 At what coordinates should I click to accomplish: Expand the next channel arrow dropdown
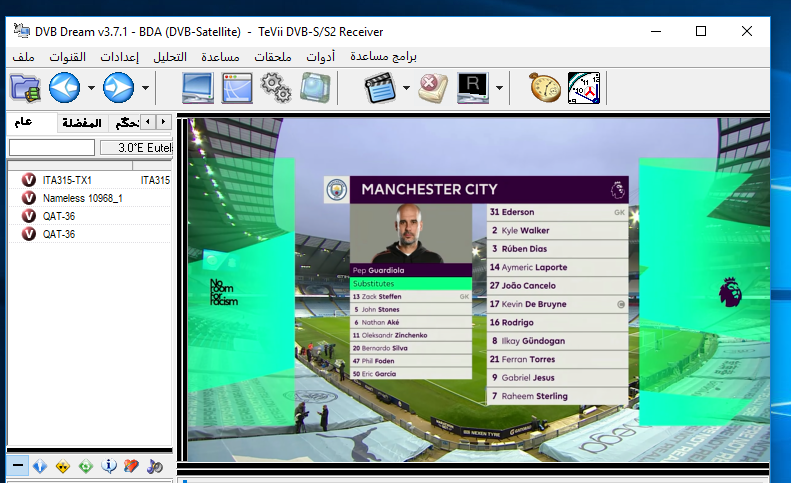click(x=145, y=88)
